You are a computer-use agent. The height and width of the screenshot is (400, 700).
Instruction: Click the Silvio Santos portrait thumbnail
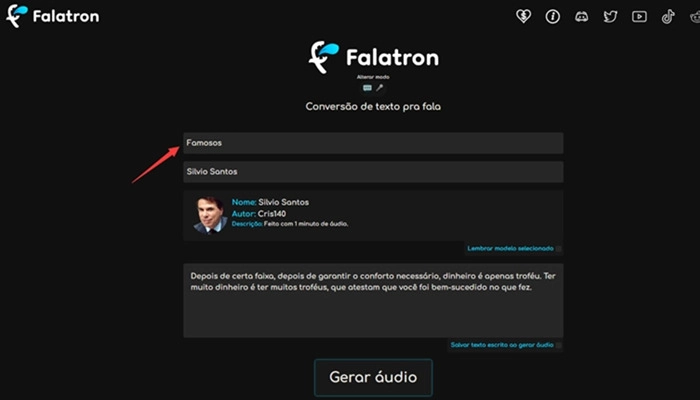210,215
